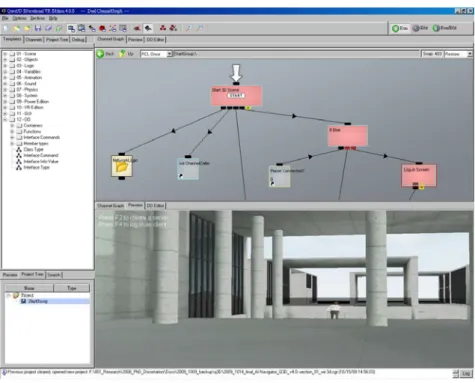Open the OO Editor tab in upper pane
475x383 pixels.
155,39
